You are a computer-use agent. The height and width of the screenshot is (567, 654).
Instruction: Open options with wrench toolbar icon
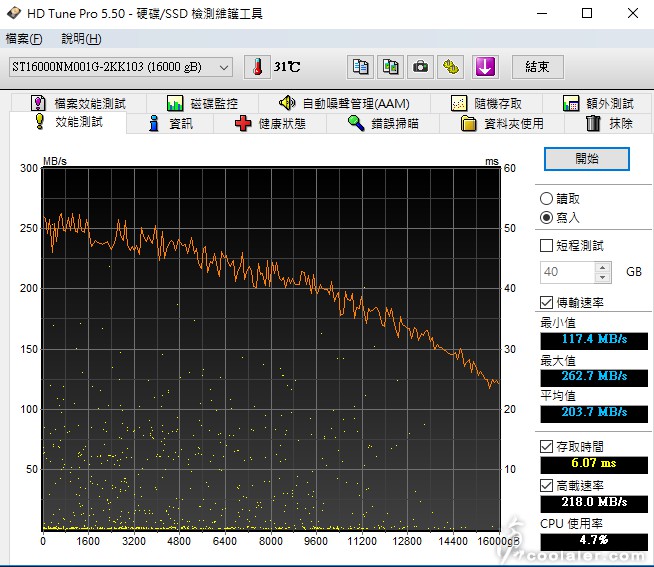pos(450,67)
